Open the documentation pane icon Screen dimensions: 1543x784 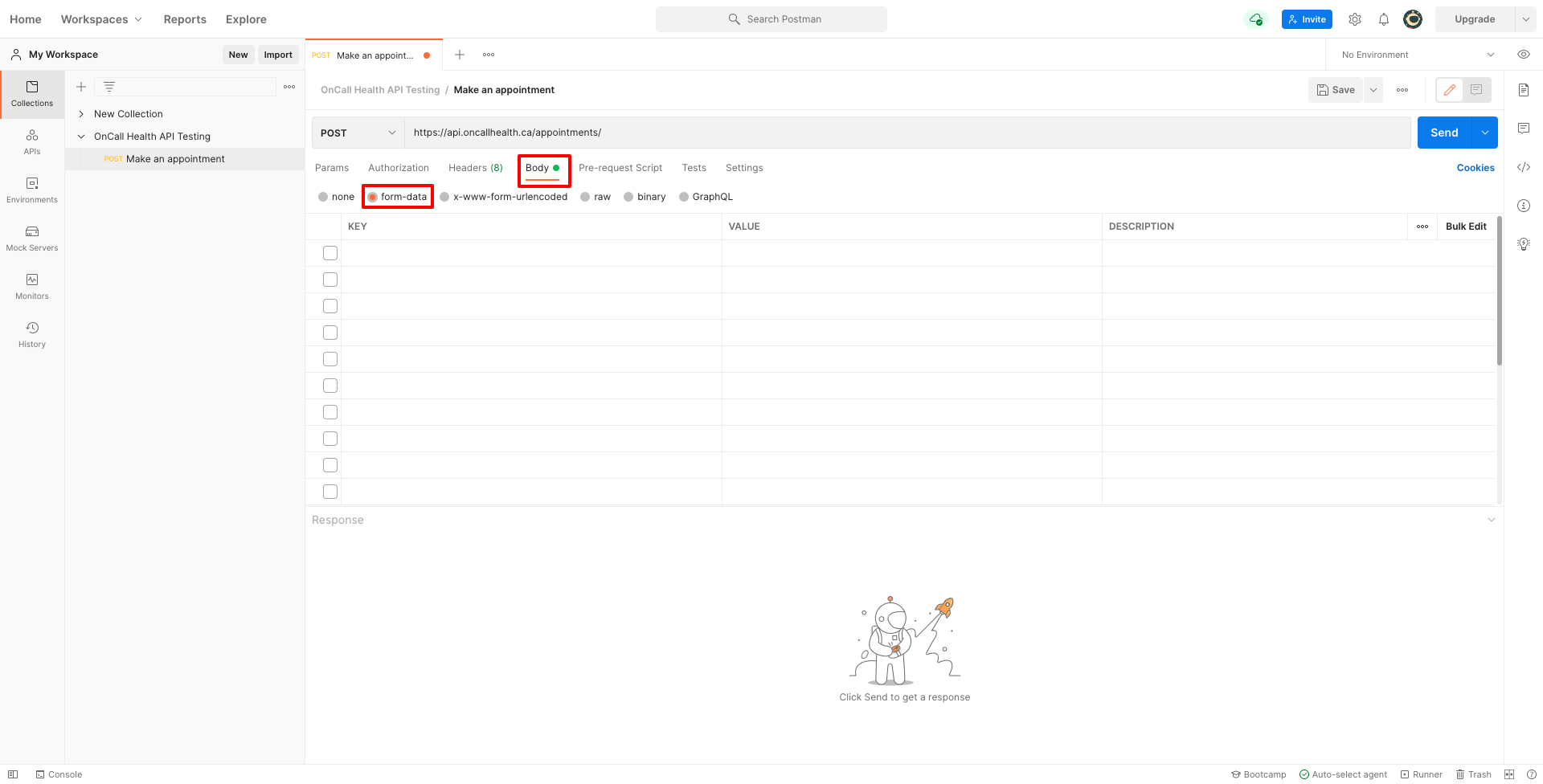pos(1524,90)
